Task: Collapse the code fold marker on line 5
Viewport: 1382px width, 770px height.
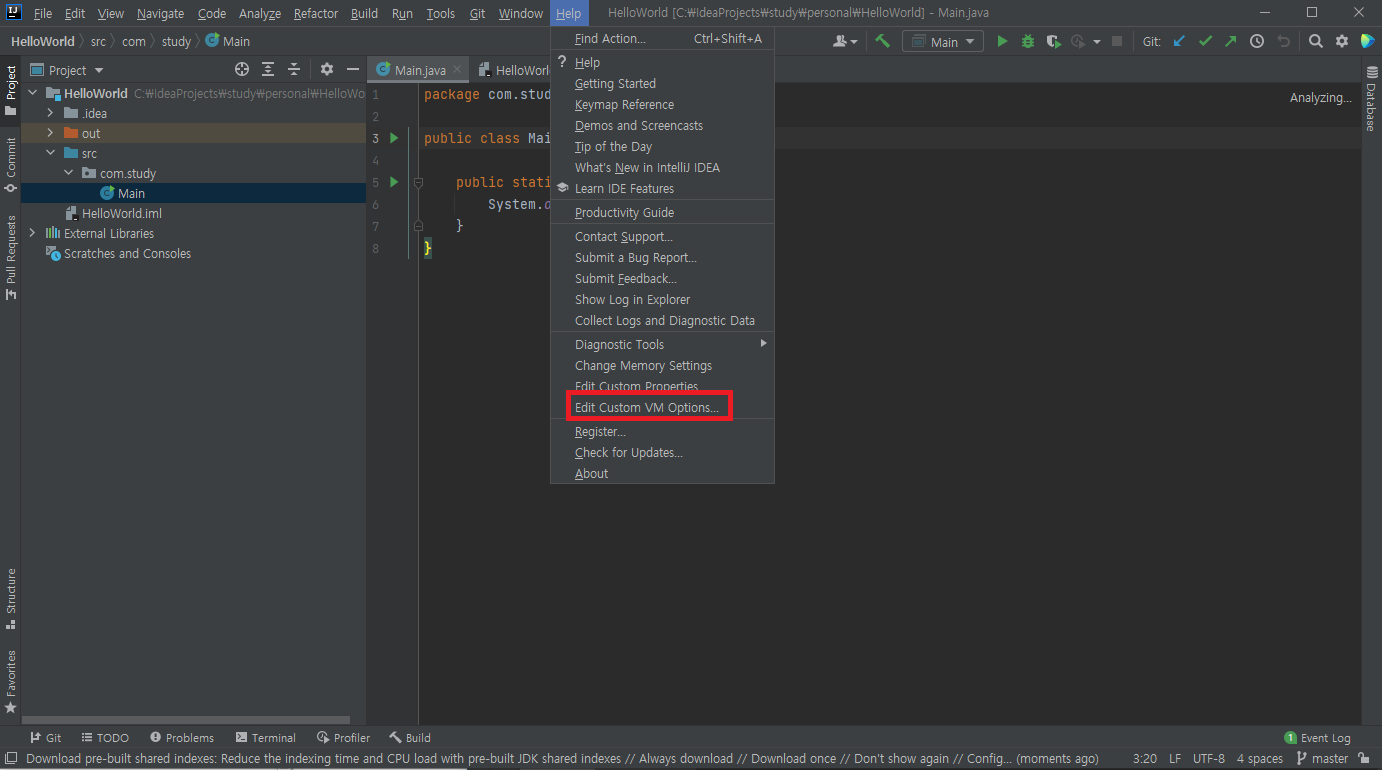Action: pos(419,182)
